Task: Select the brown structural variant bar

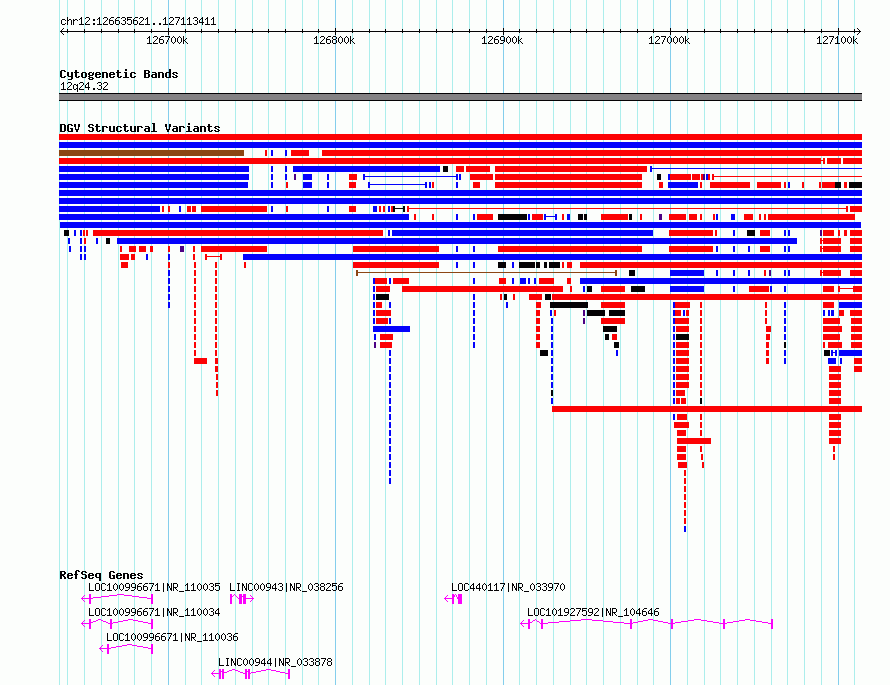Action: click(152, 153)
